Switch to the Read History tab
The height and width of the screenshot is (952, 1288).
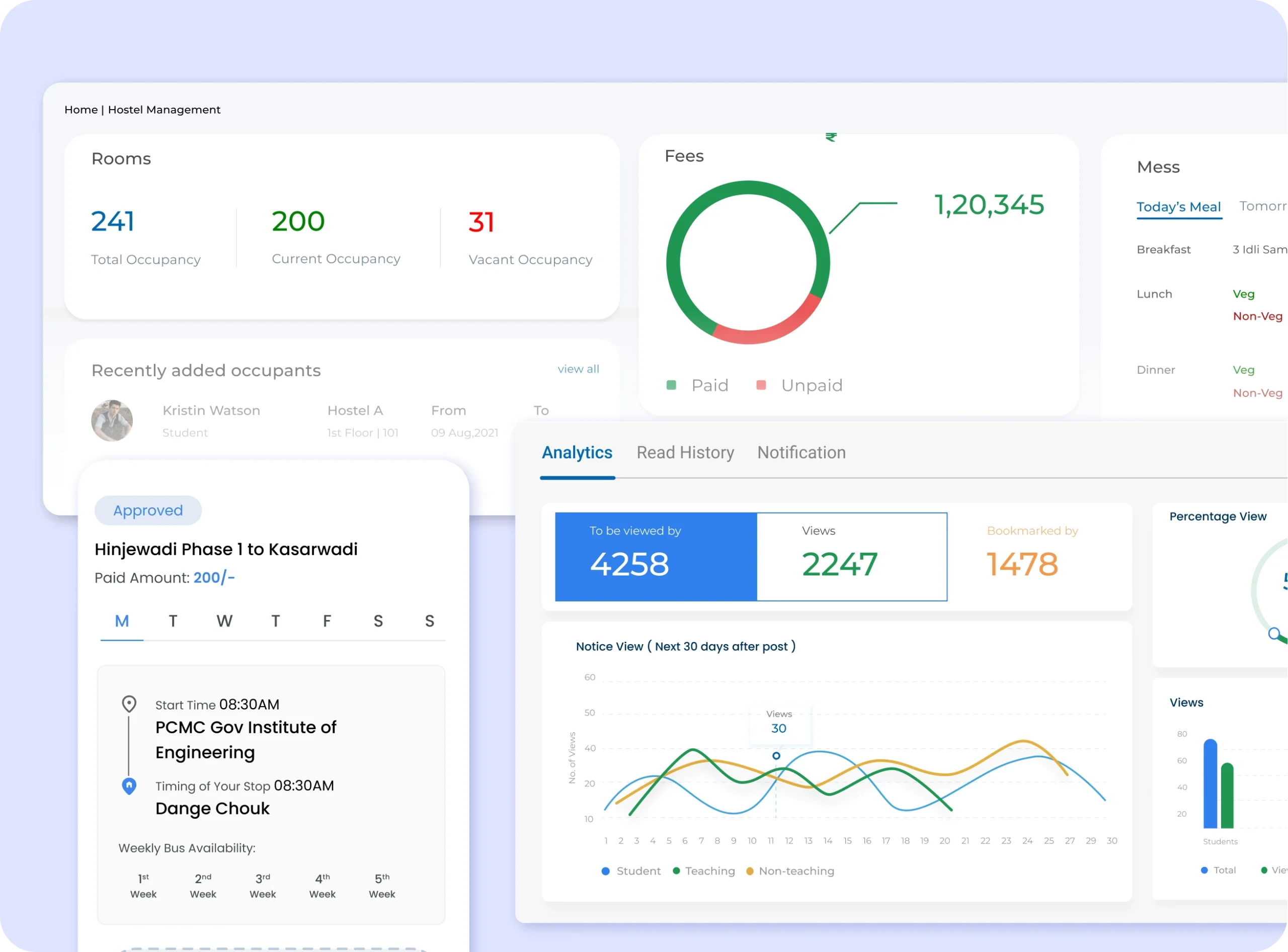tap(685, 453)
